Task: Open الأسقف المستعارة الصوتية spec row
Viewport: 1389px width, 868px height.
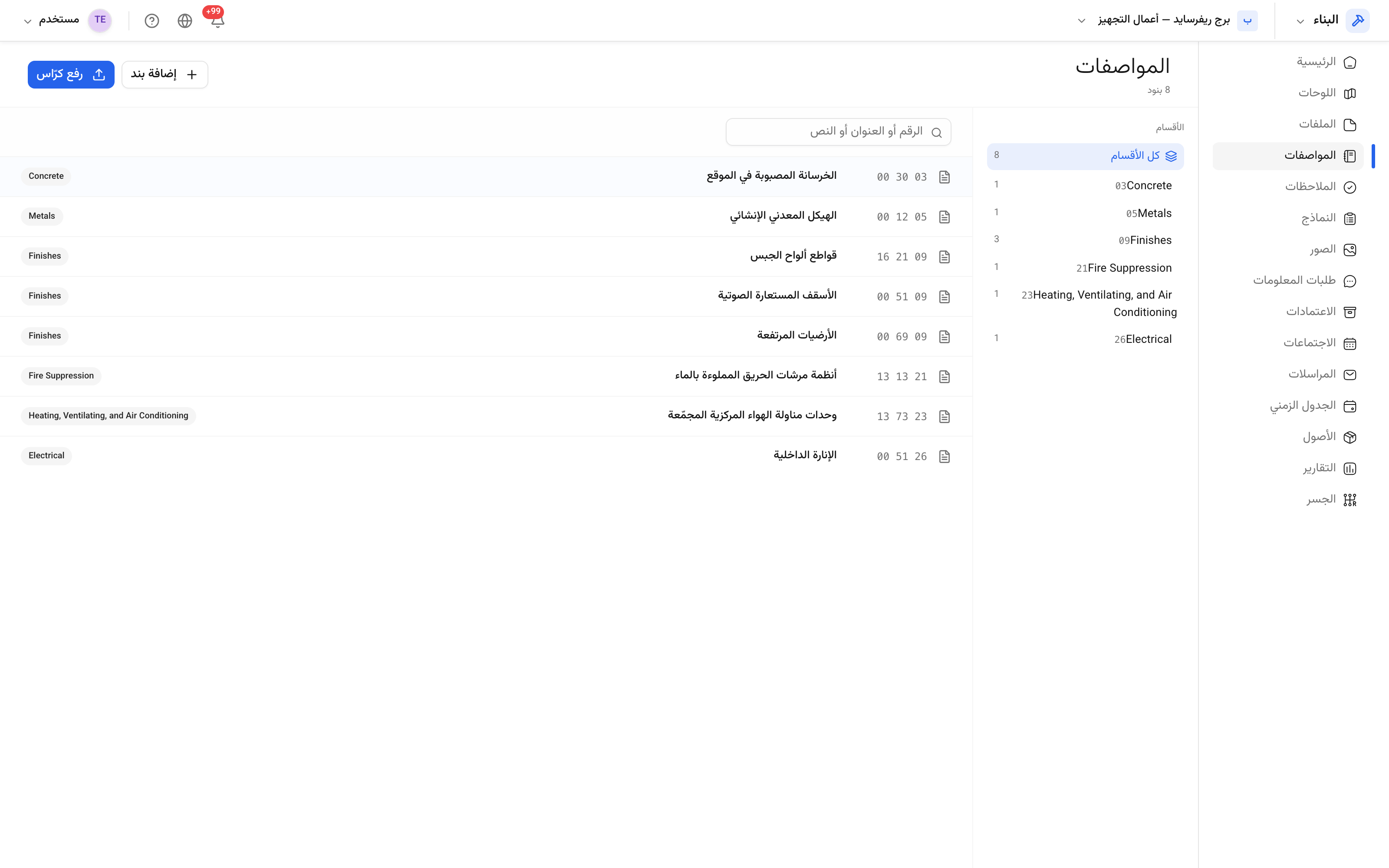Action: pos(486,296)
